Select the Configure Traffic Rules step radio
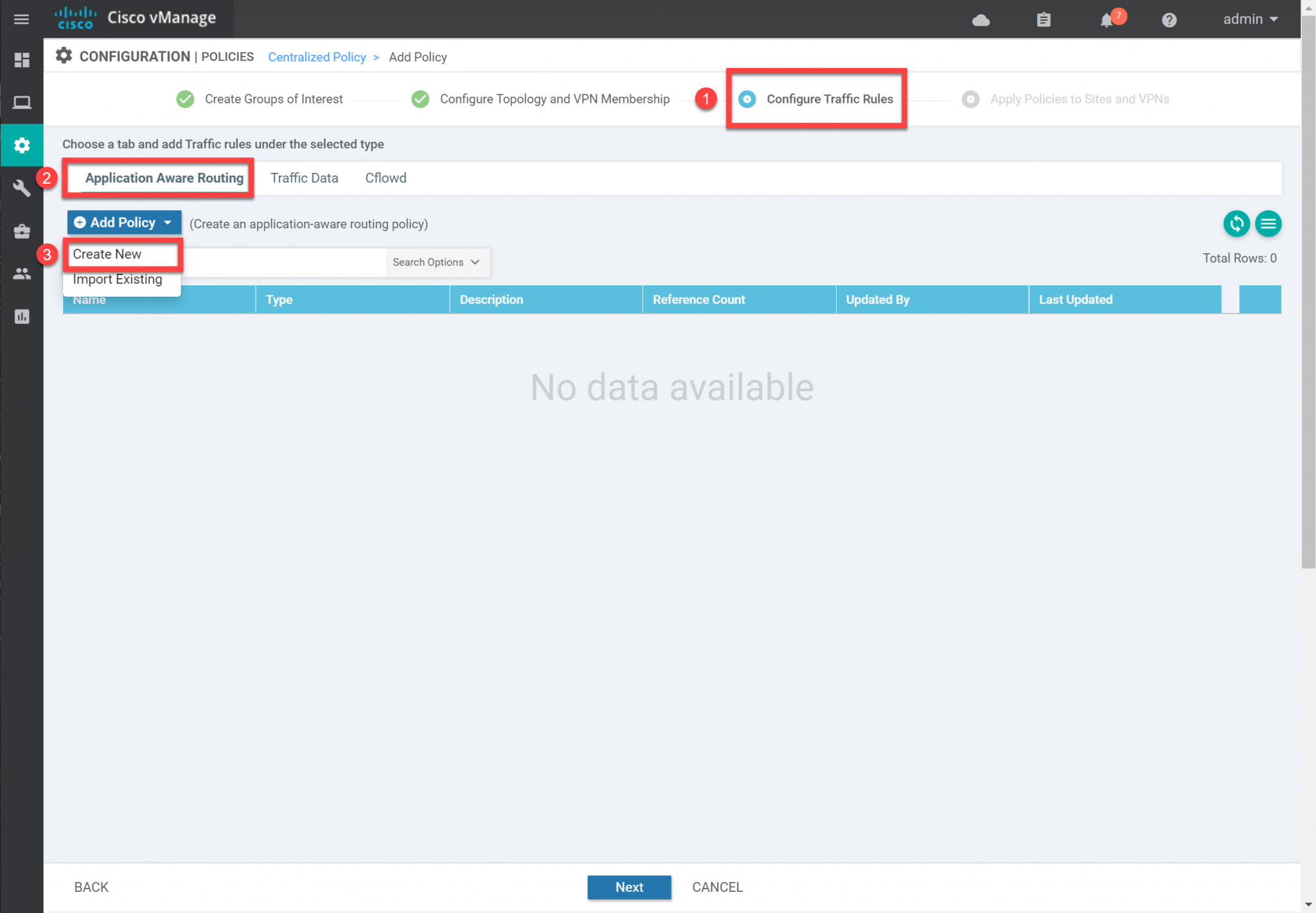Viewport: 1316px width, 913px height. pyautogui.click(x=747, y=99)
